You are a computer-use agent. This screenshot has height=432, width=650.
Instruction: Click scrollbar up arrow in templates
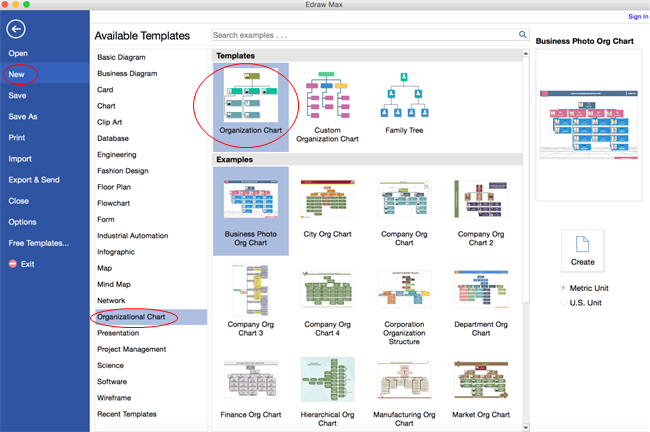[x=526, y=53]
